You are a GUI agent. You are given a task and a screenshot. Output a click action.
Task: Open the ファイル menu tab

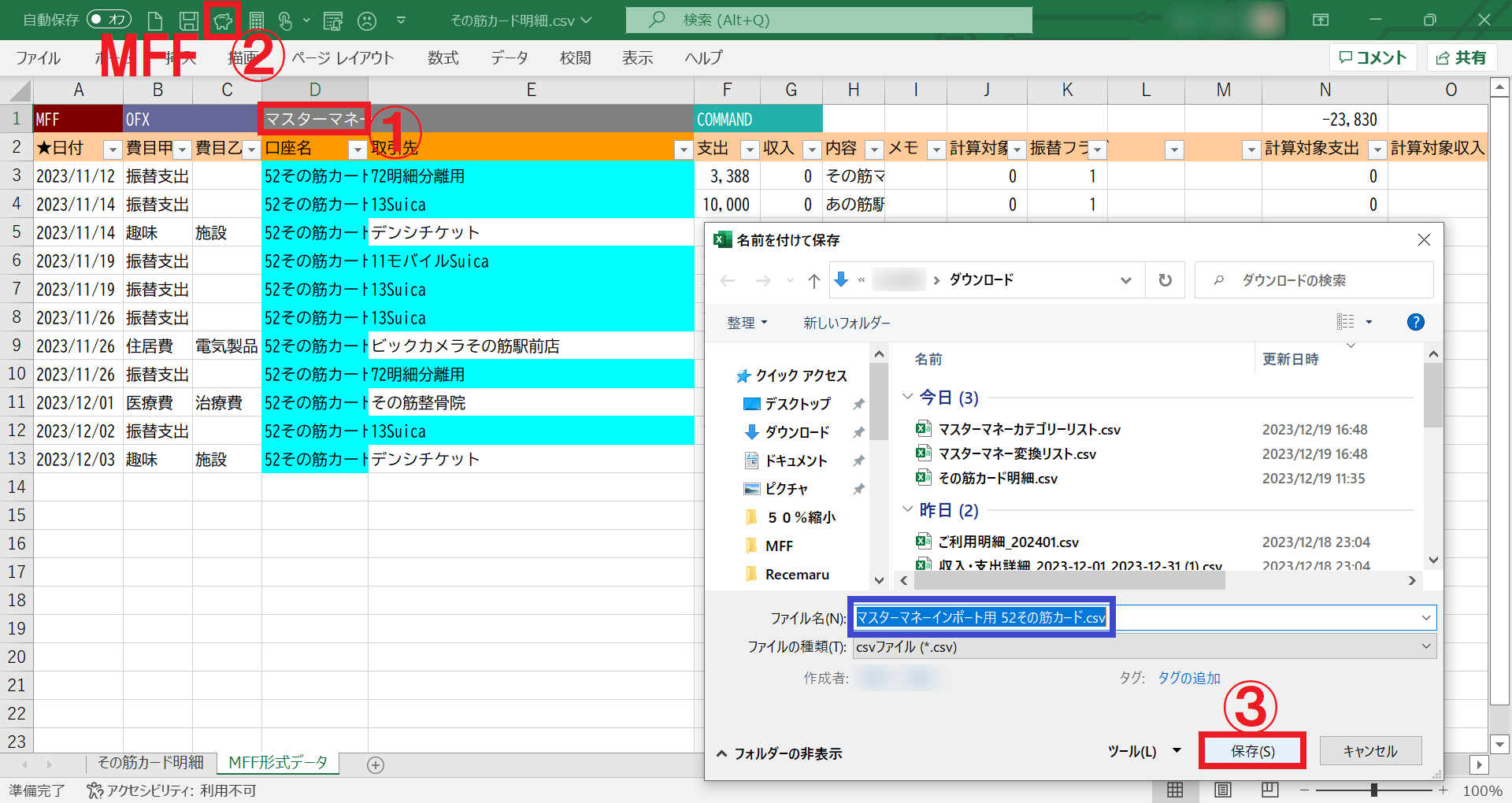38,58
